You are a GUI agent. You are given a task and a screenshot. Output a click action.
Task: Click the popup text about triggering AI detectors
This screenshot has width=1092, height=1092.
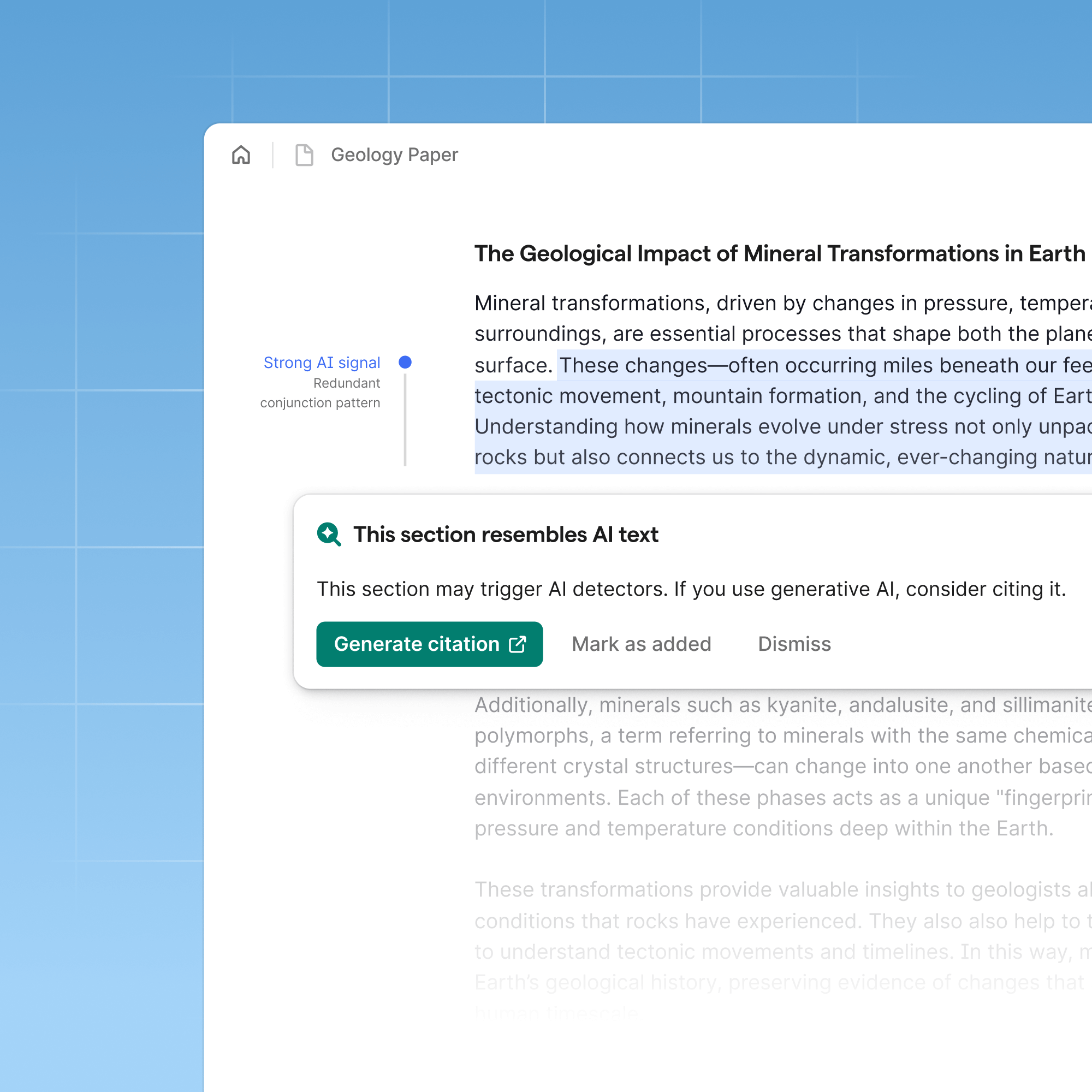pyautogui.click(x=691, y=589)
